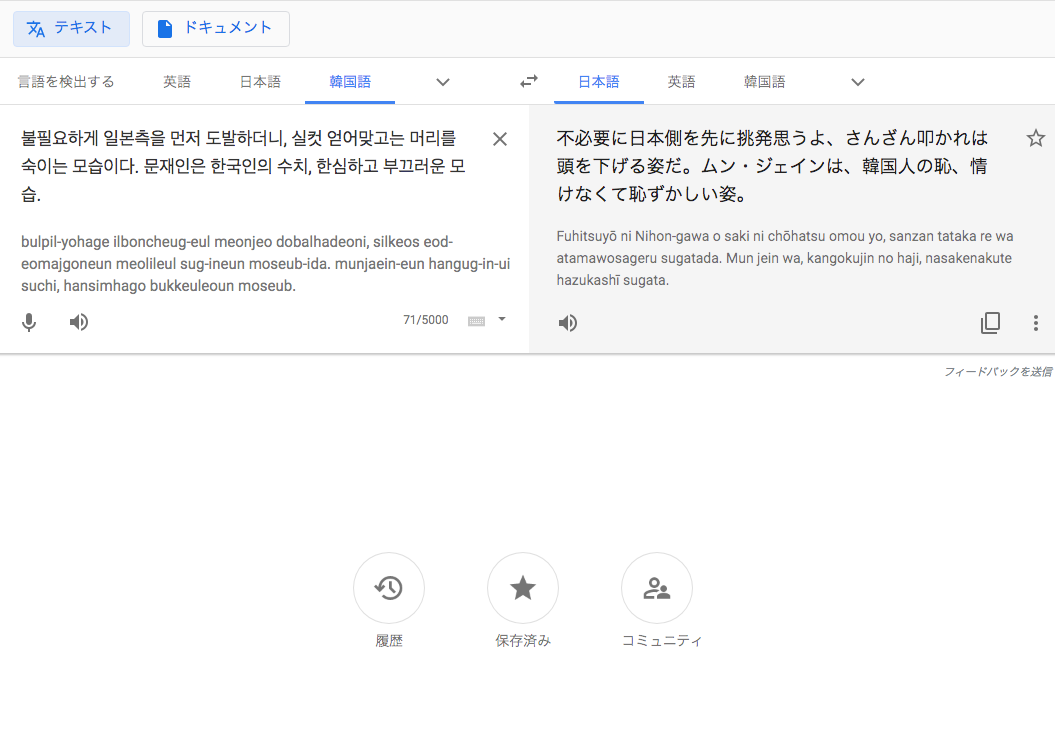
Task: Switch target language to 英語
Action: click(x=681, y=82)
